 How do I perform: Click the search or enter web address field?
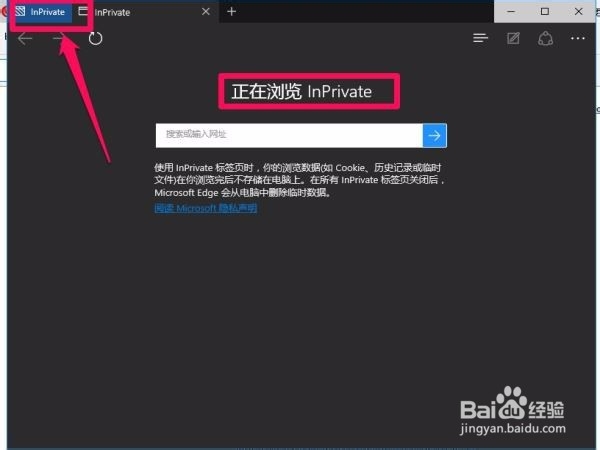[289, 135]
